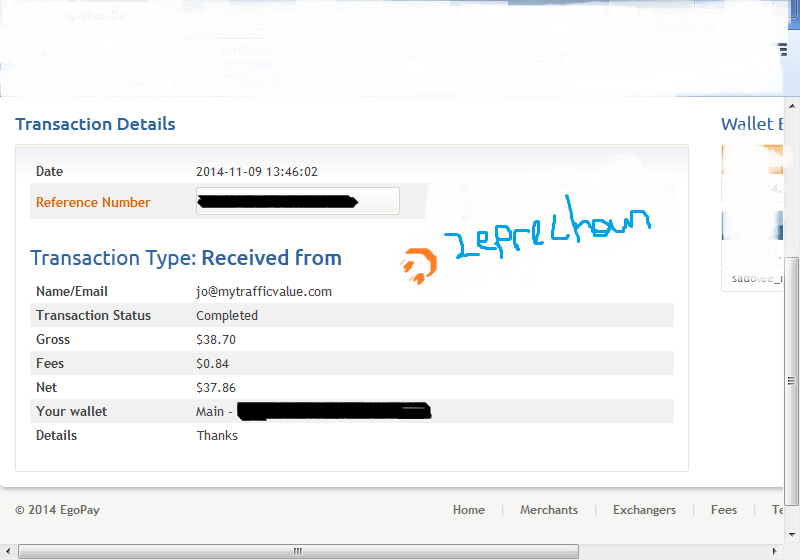Click the horizontal scrollbar thumb

pyautogui.click(x=298, y=551)
